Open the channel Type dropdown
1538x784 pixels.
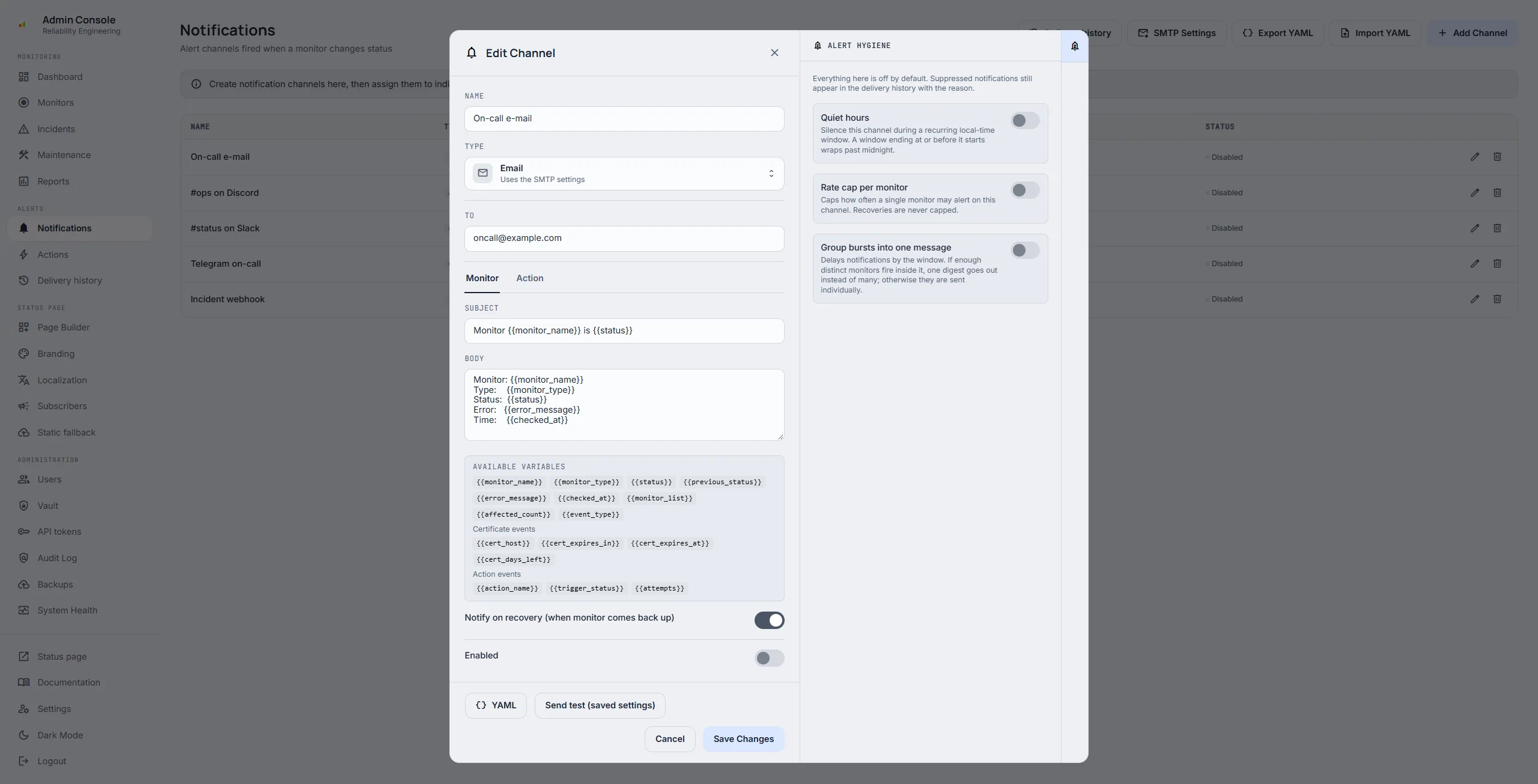point(624,174)
